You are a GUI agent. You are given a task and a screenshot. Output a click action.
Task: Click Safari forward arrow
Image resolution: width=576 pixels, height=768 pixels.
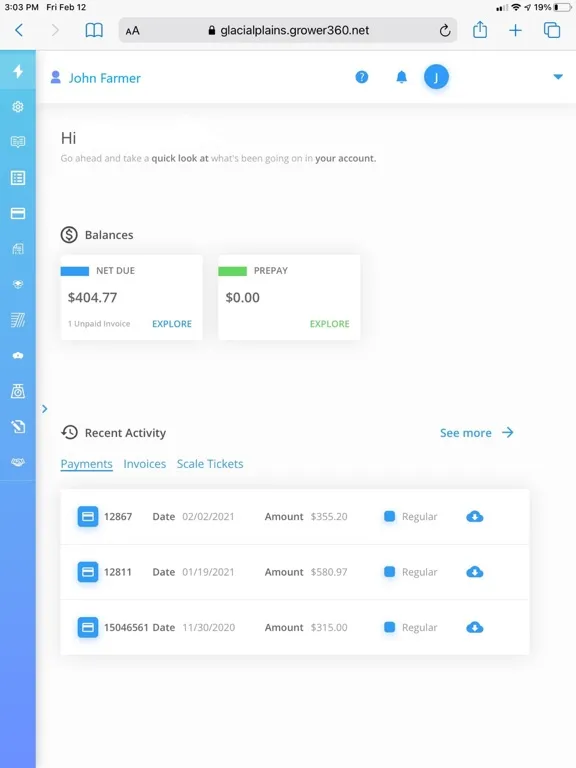tap(55, 30)
